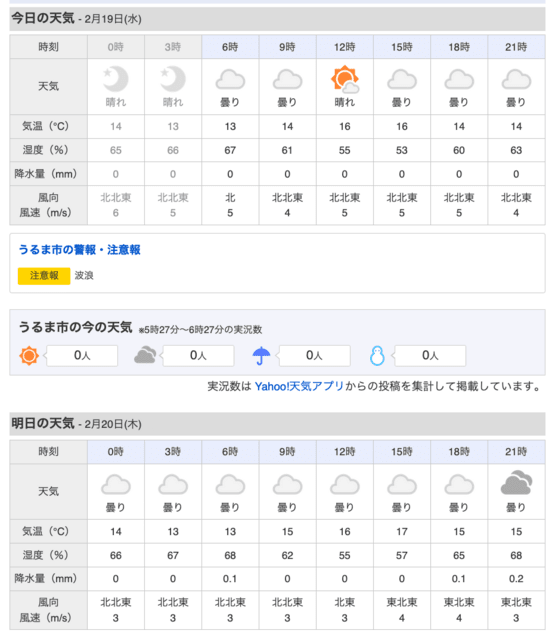Select the 0時 column header for tomorrow

click(116, 452)
